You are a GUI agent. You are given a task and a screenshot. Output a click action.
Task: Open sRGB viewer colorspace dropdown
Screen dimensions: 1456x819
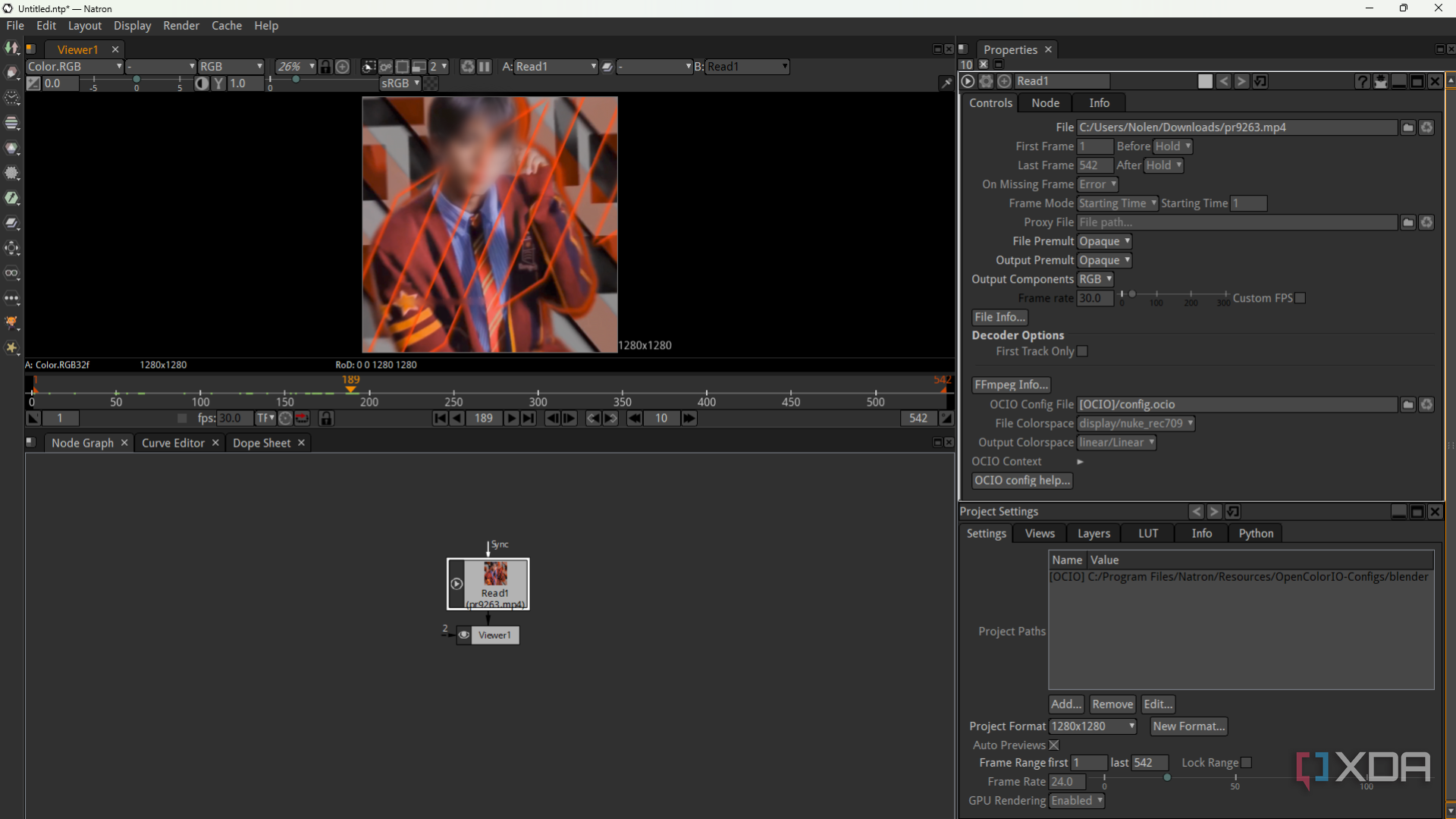tap(400, 83)
